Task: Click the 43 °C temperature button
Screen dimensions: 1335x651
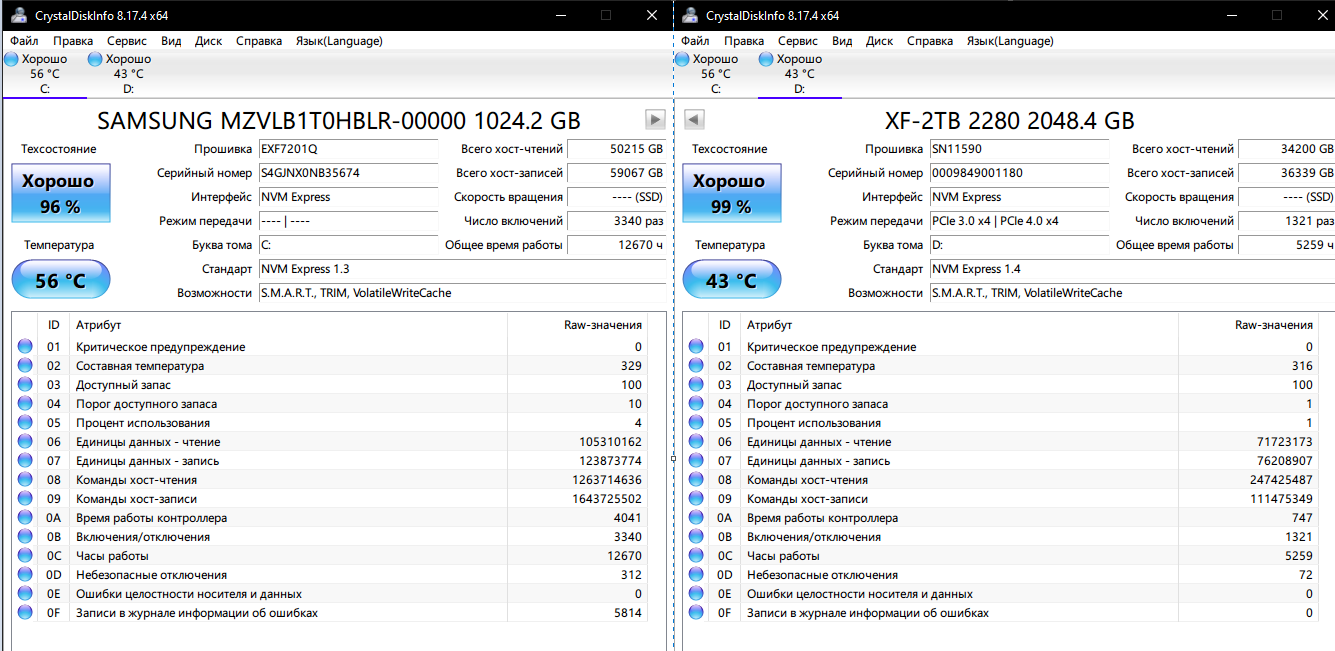Action: pyautogui.click(x=731, y=279)
